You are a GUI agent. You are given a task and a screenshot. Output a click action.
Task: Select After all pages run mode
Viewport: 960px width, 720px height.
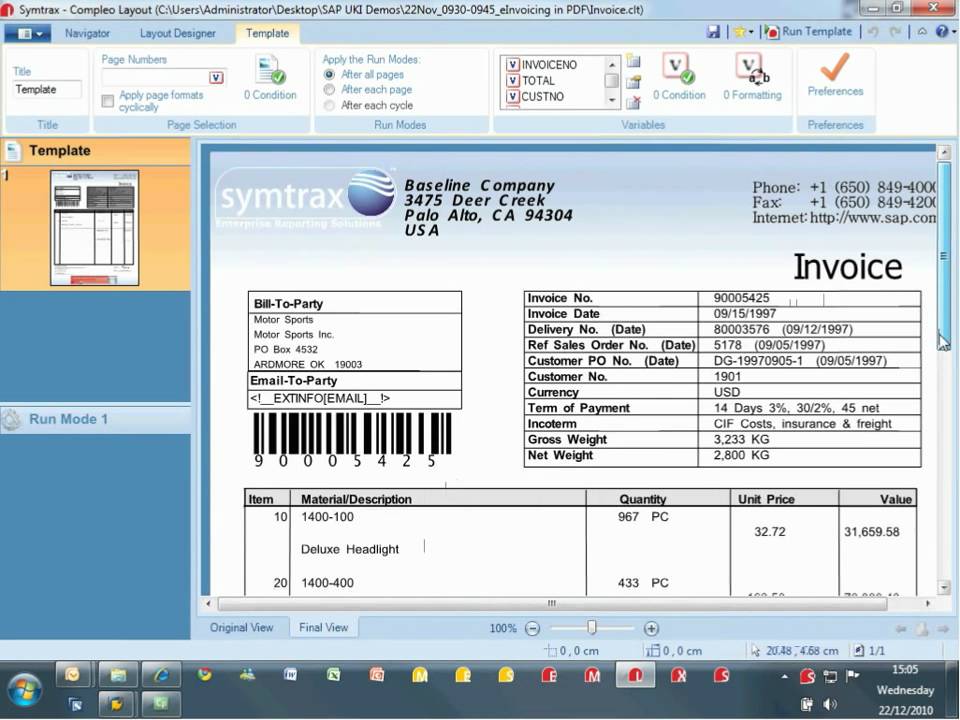[x=329, y=75]
